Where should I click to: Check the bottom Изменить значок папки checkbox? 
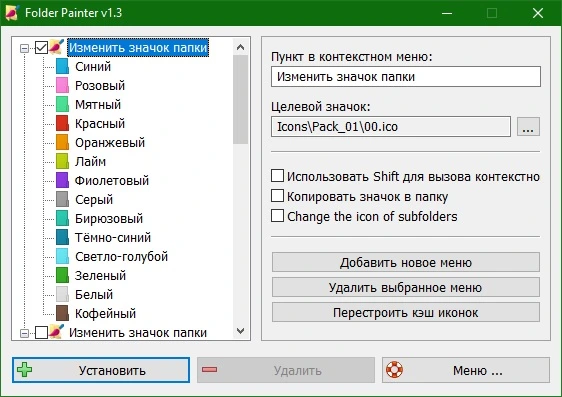tap(42, 333)
